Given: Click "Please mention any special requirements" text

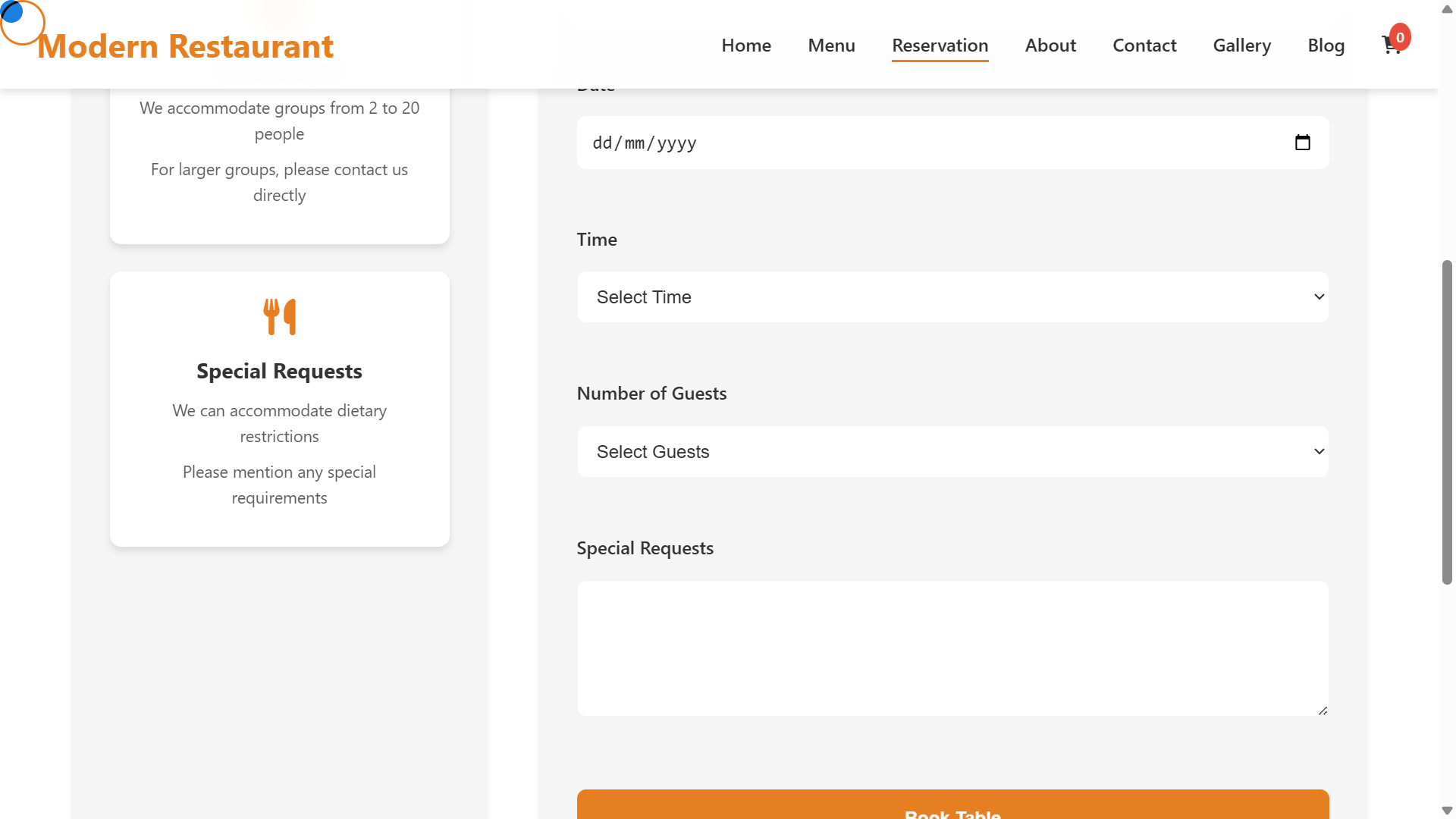Looking at the screenshot, I should coord(279,485).
